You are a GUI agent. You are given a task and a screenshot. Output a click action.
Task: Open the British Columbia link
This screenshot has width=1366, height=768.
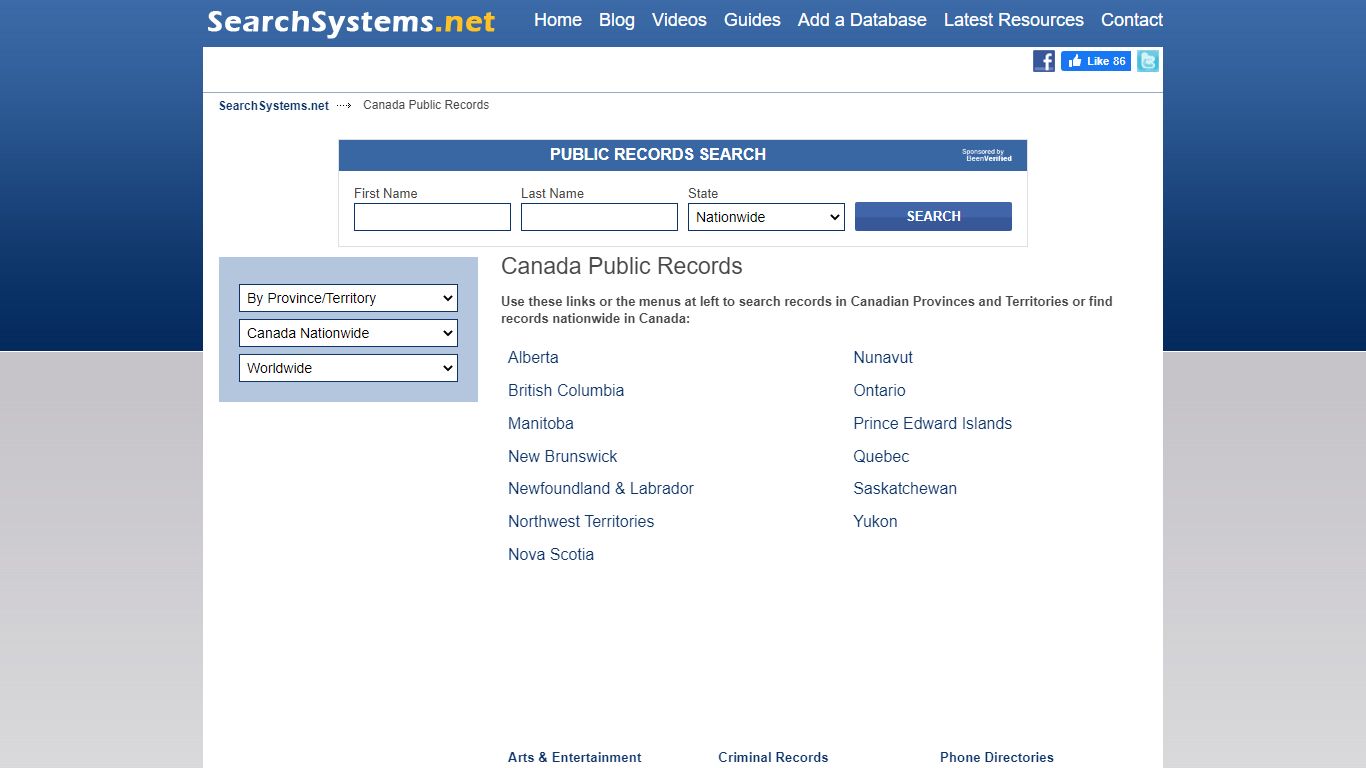click(566, 390)
